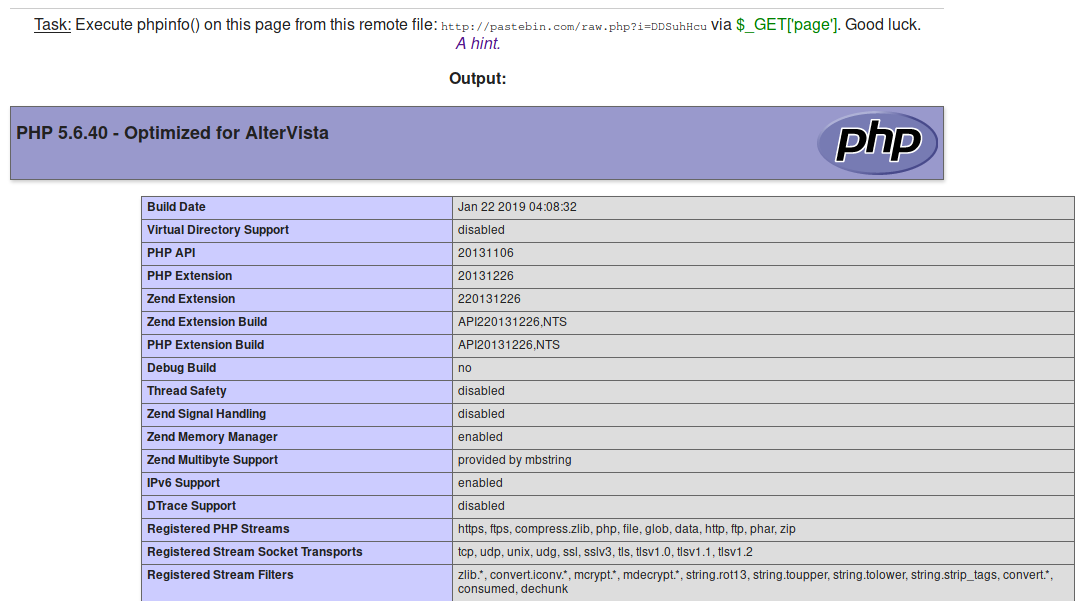Click the value '20131226' for PHP Extension
The height and width of the screenshot is (601, 1075).
point(485,276)
